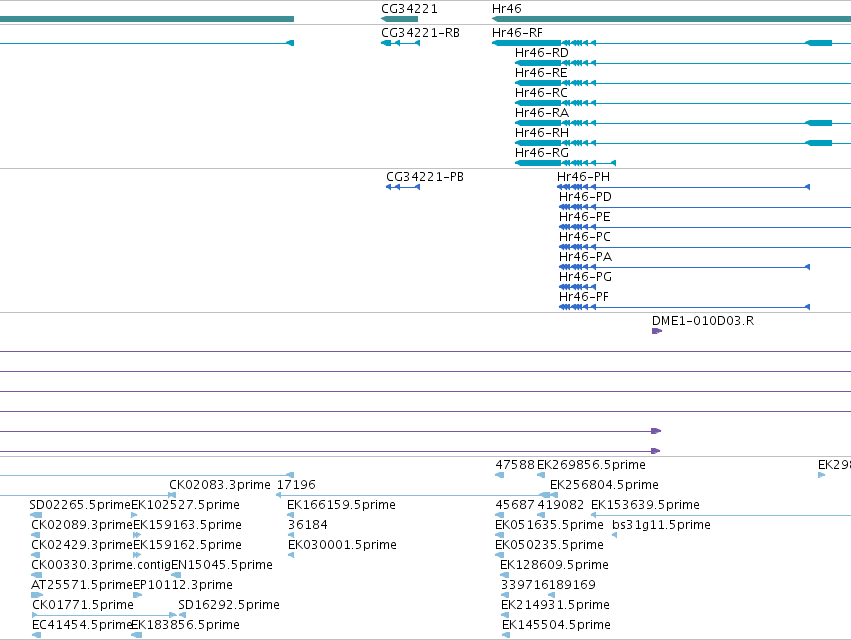Click the Hr46-PD protein label
Viewport: 851px width, 640px height.
point(585,197)
